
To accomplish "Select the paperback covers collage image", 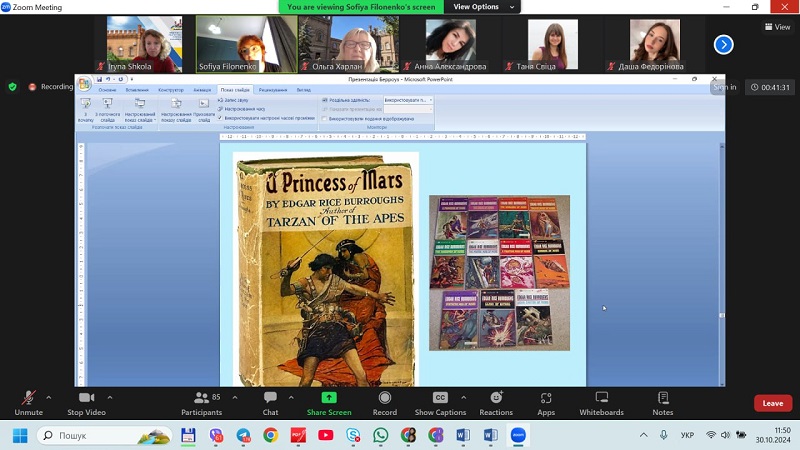I will tap(499, 272).
